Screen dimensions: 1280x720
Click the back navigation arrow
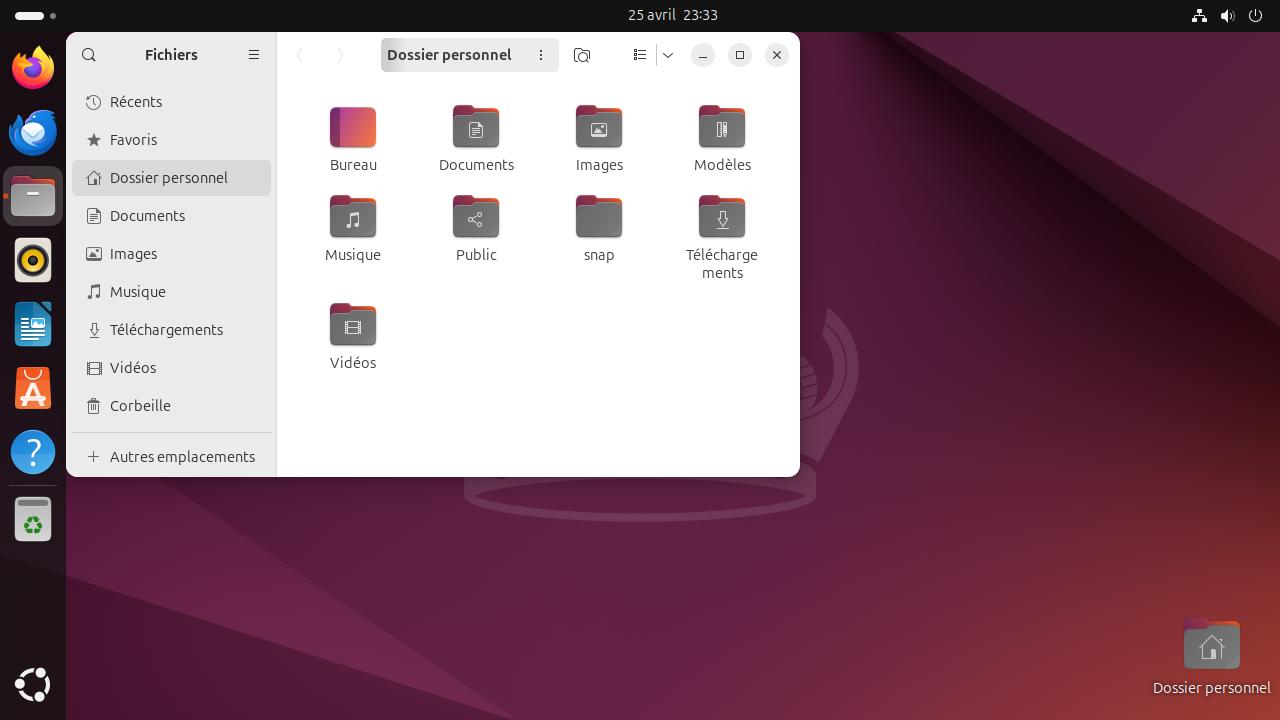(x=300, y=55)
